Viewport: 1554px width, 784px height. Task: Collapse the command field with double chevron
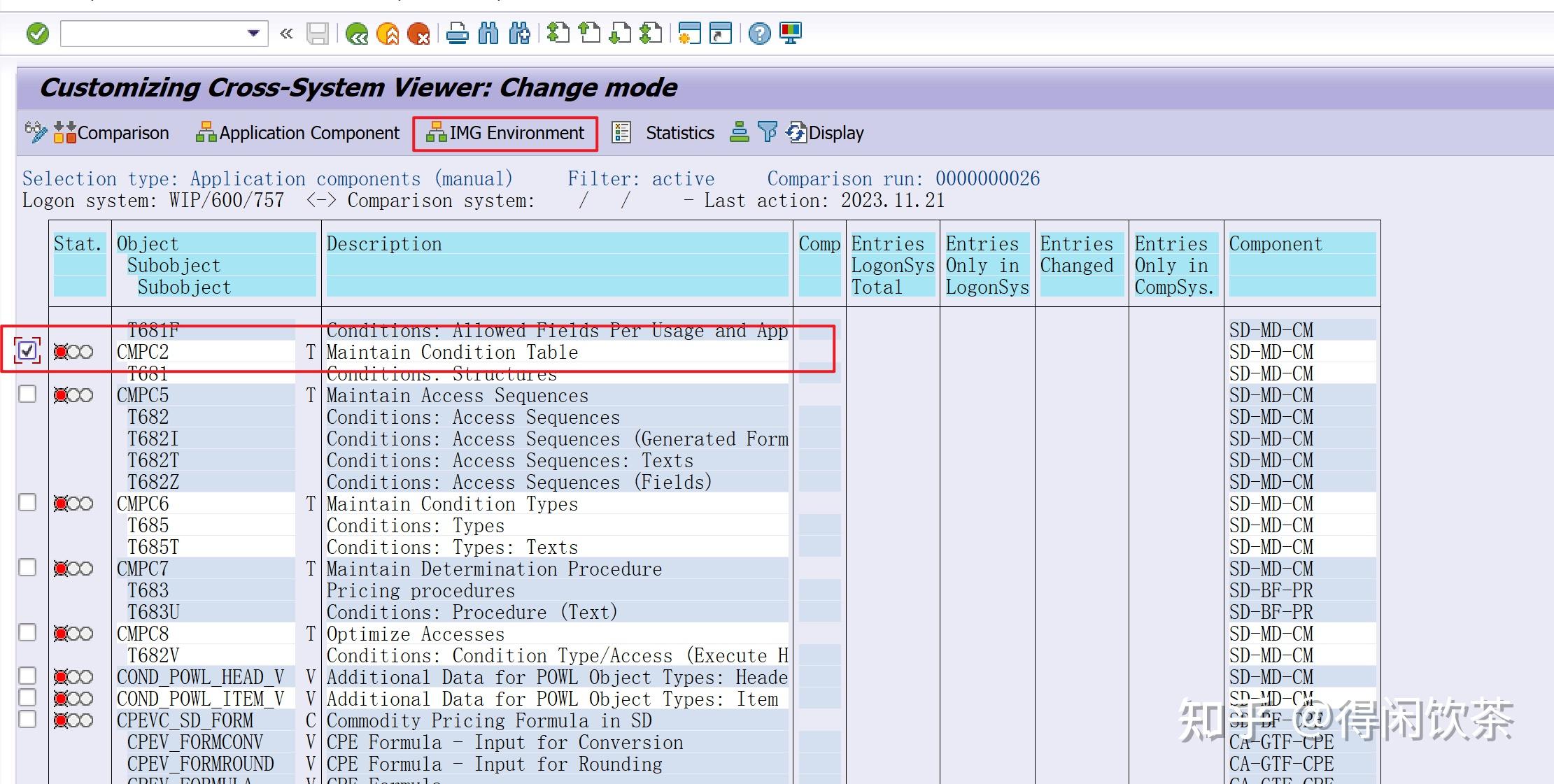coord(286,33)
